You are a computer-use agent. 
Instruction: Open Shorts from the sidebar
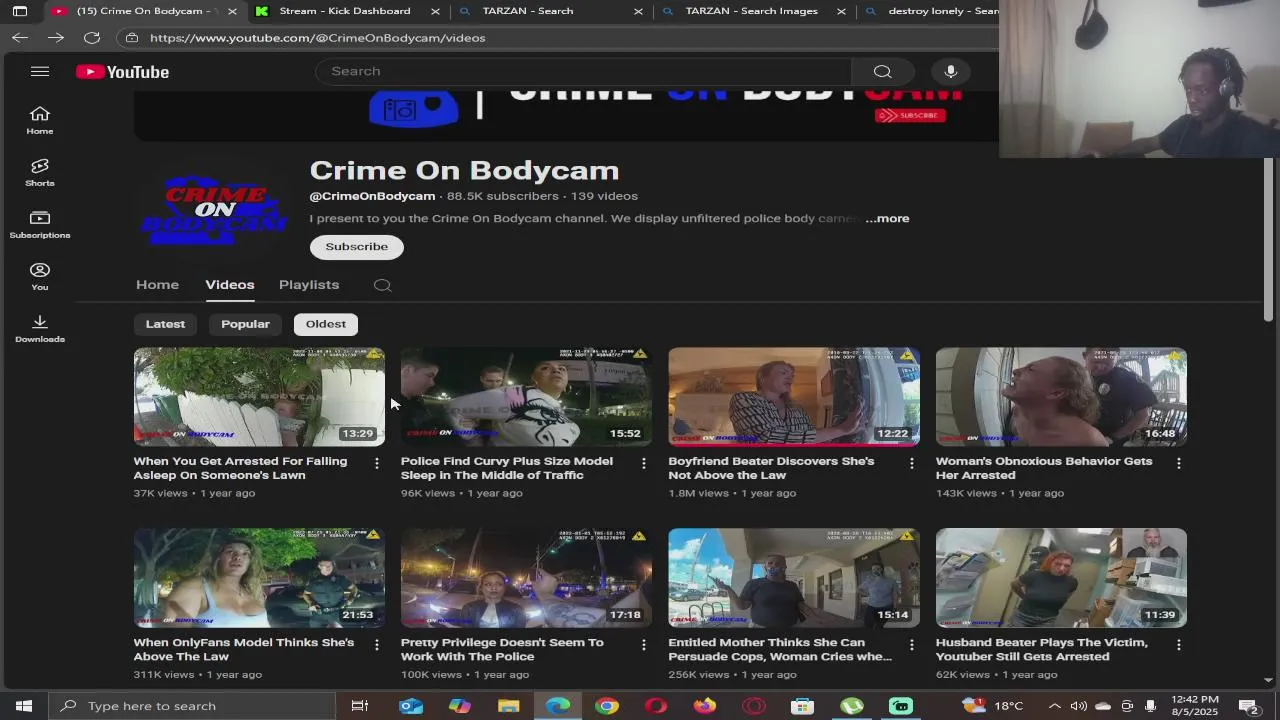[x=40, y=172]
